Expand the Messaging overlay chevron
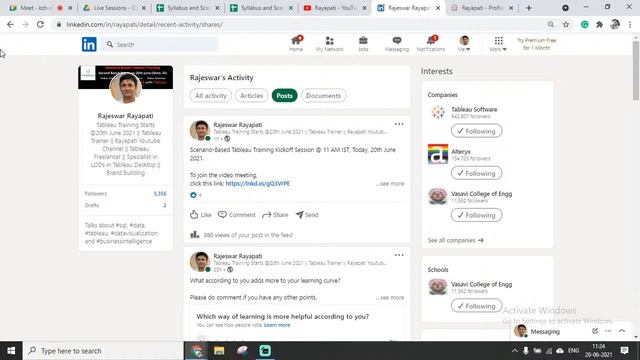640x360 pixels. [622, 331]
